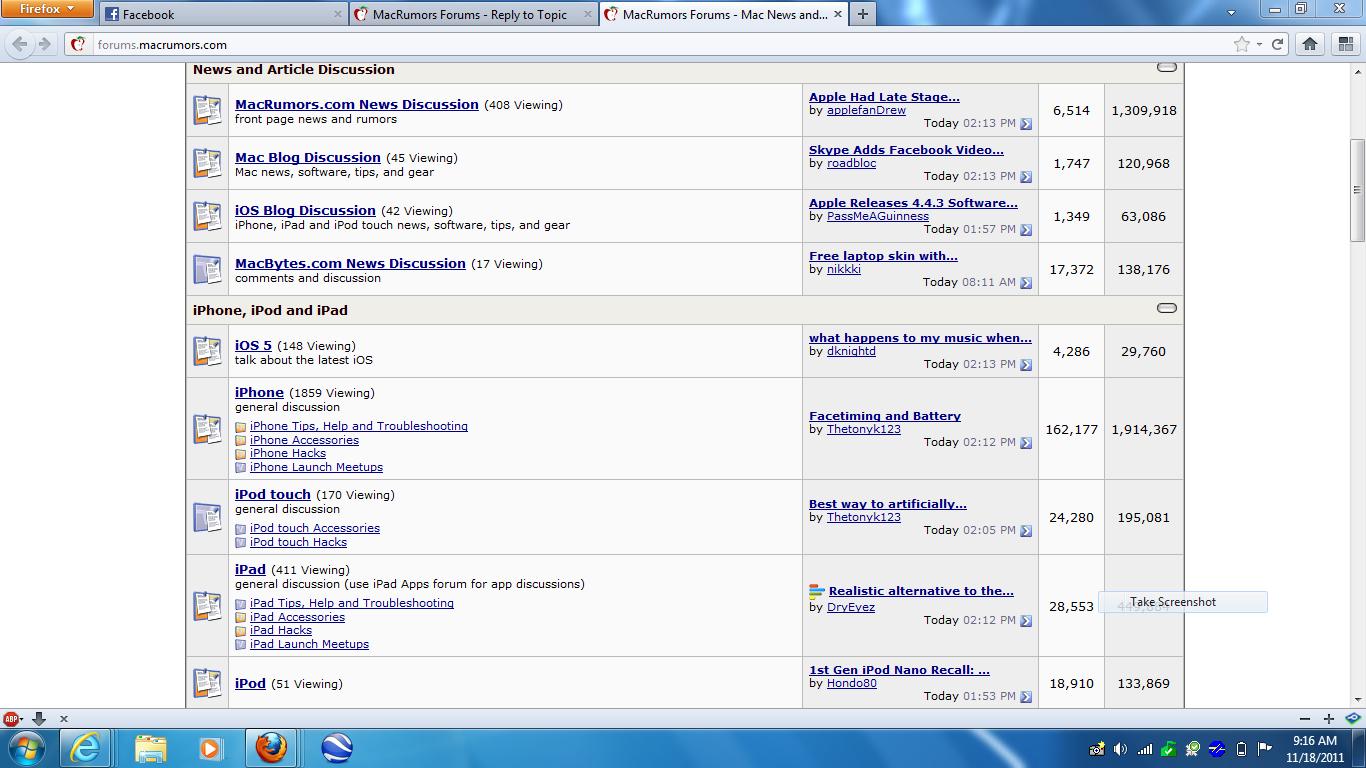
Task: Open the iPhone Accessories subforum
Action: [x=304, y=440]
